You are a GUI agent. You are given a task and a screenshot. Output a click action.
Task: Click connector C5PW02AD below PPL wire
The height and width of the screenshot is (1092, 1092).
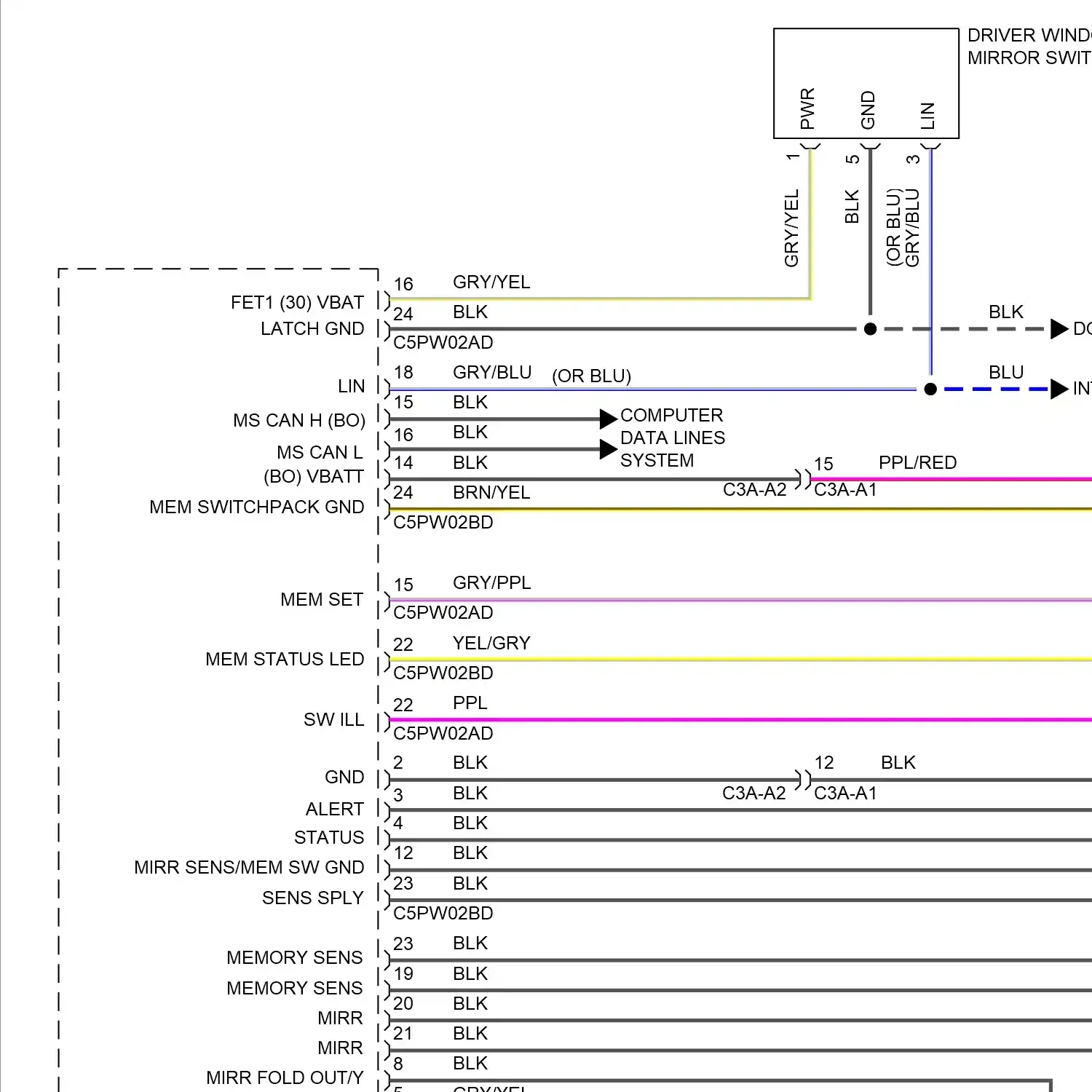(443, 733)
